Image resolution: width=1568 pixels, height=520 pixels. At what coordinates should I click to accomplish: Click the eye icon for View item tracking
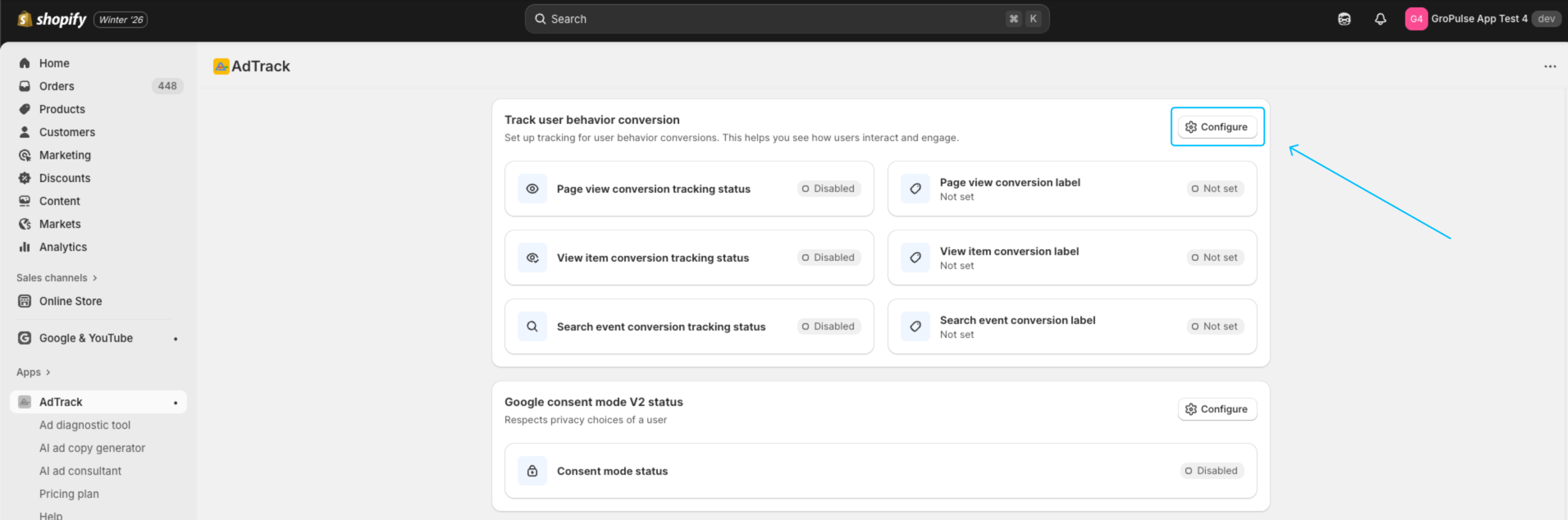[532, 258]
